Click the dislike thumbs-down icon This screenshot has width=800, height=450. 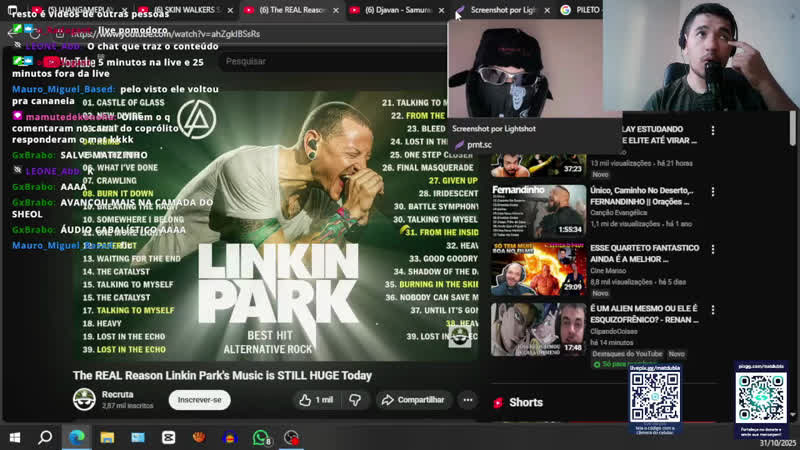[x=354, y=400]
